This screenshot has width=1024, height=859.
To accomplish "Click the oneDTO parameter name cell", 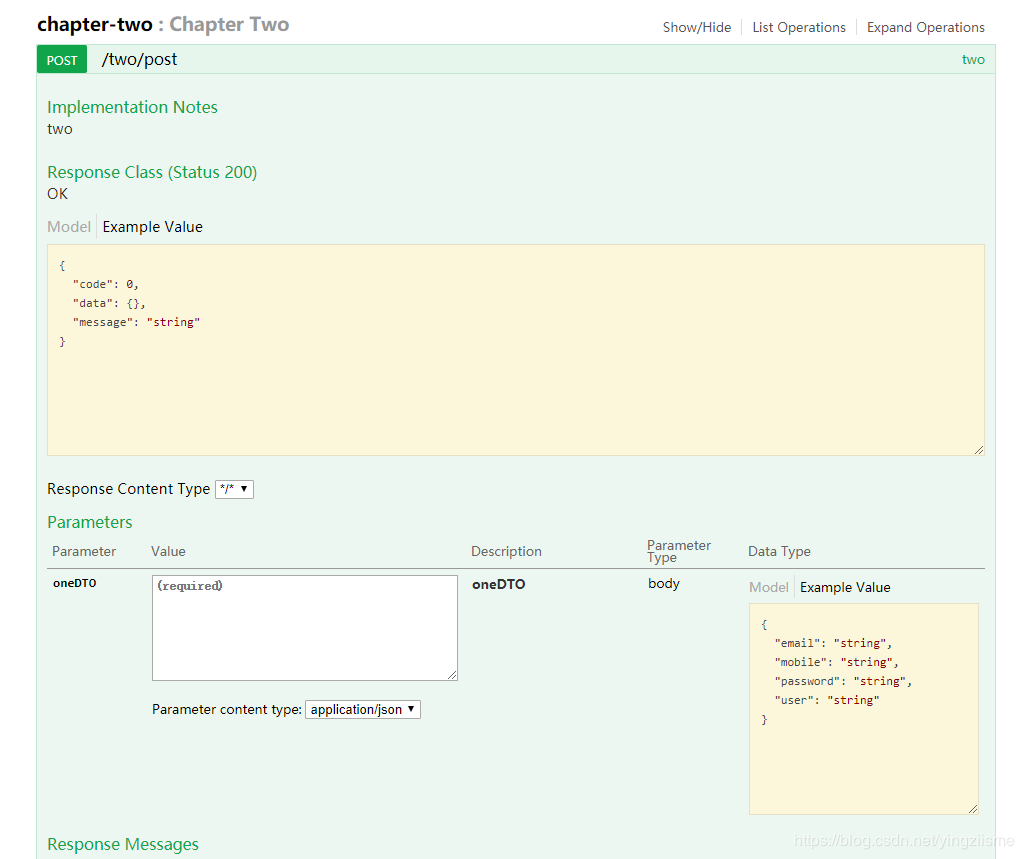I will 74,583.
